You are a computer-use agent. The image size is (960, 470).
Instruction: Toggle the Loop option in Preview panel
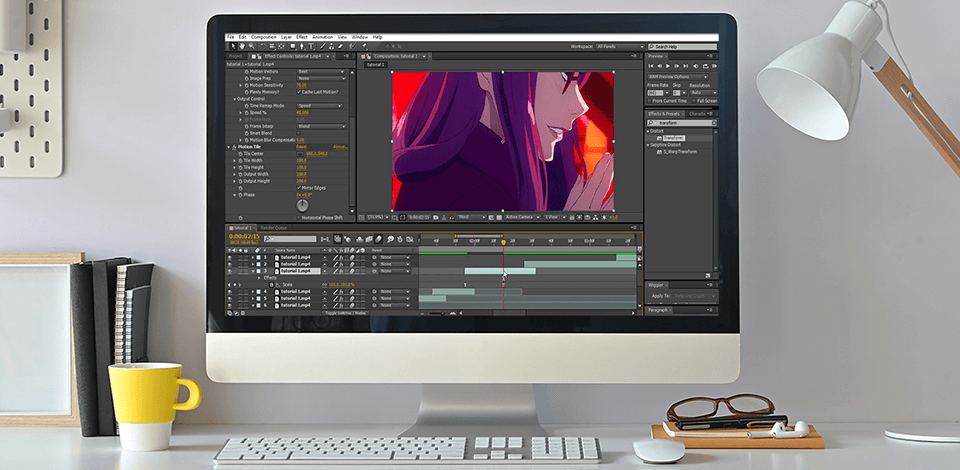pos(706,66)
